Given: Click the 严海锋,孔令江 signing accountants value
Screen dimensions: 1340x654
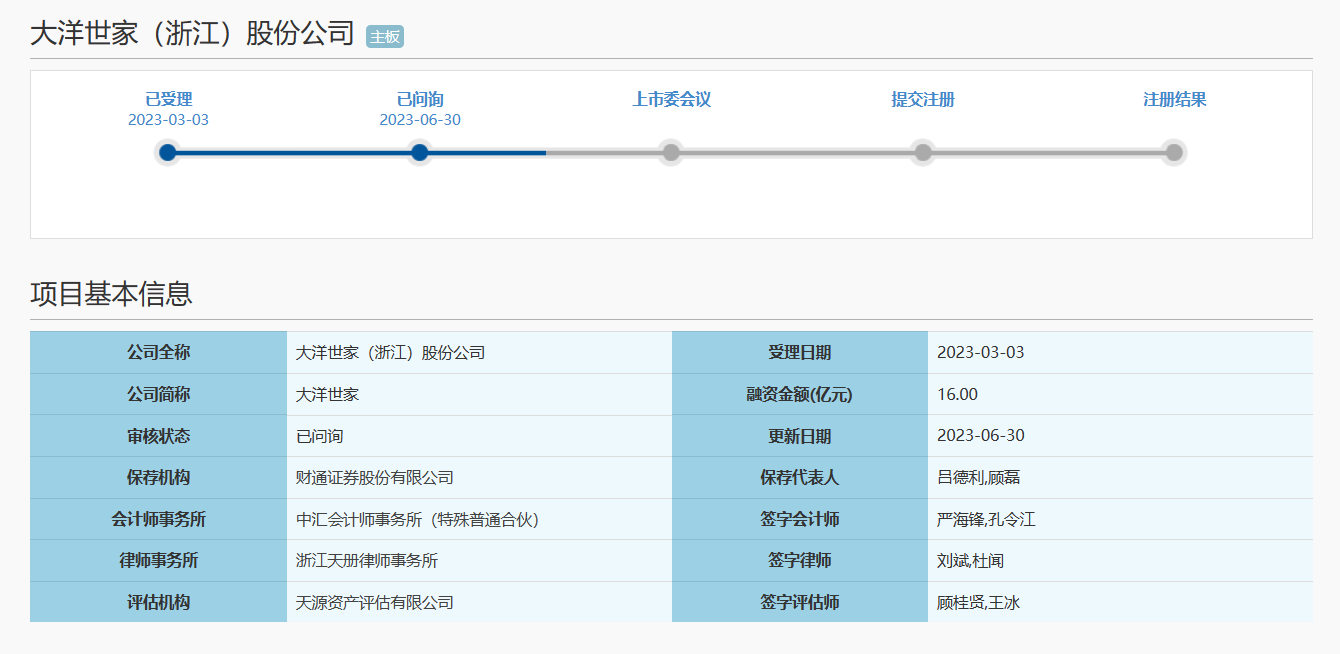Looking at the screenshot, I should click(x=986, y=520).
